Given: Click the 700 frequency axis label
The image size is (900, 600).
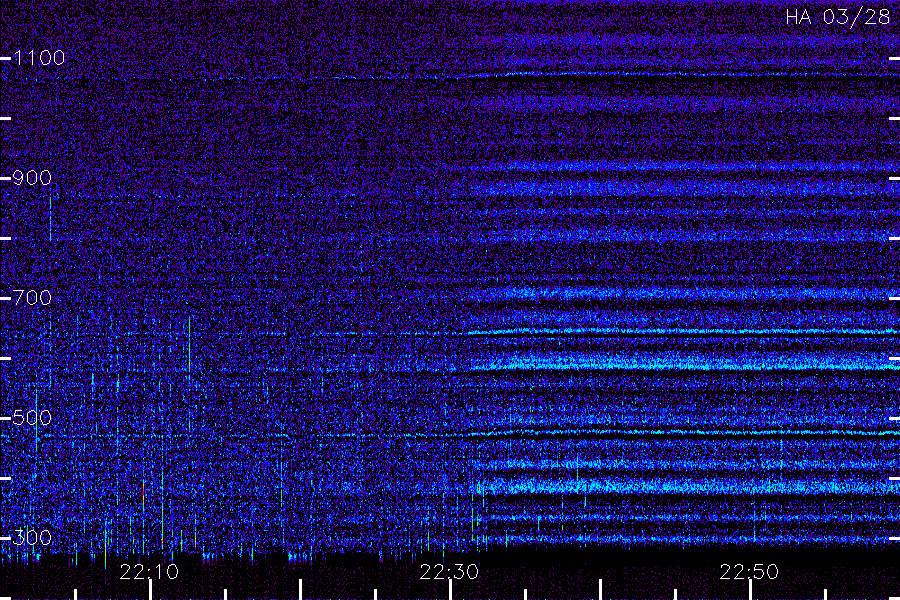Looking at the screenshot, I should [32, 298].
